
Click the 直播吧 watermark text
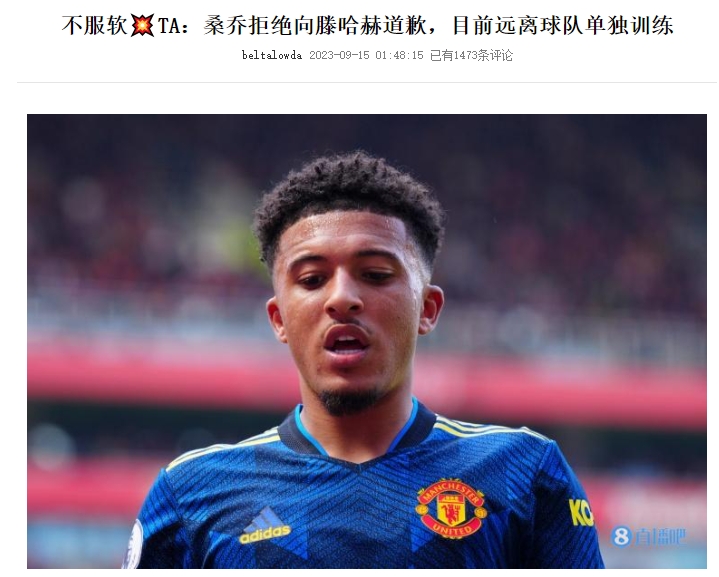coord(659,537)
